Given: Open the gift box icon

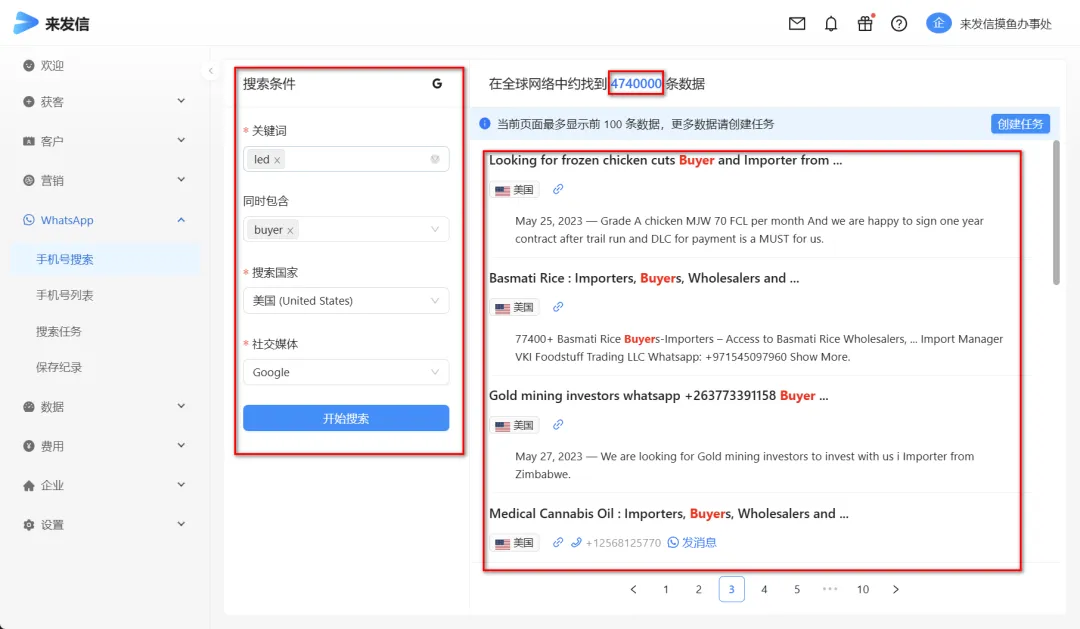Looking at the screenshot, I should coord(865,24).
